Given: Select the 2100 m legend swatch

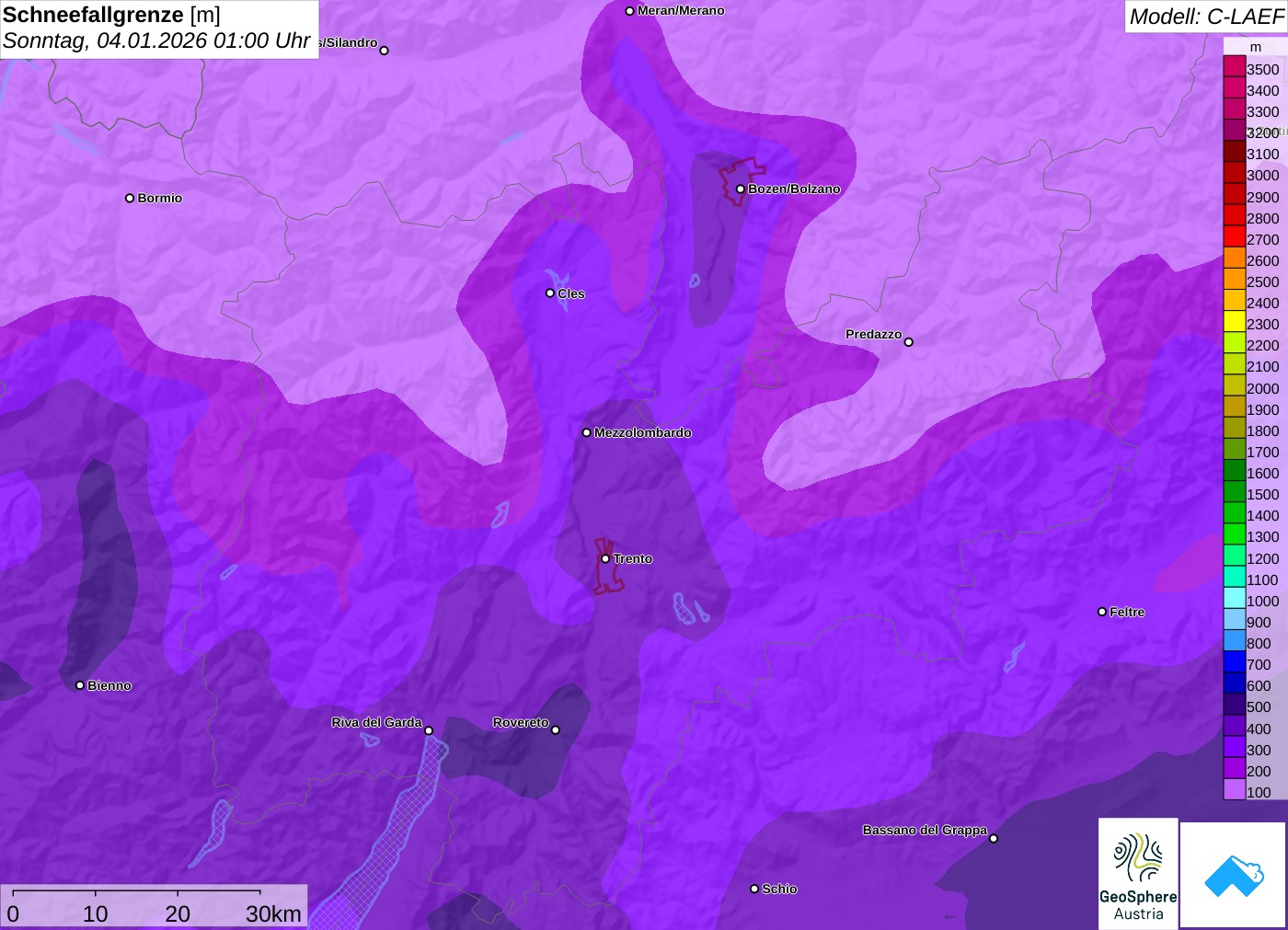Looking at the screenshot, I should tap(1234, 364).
